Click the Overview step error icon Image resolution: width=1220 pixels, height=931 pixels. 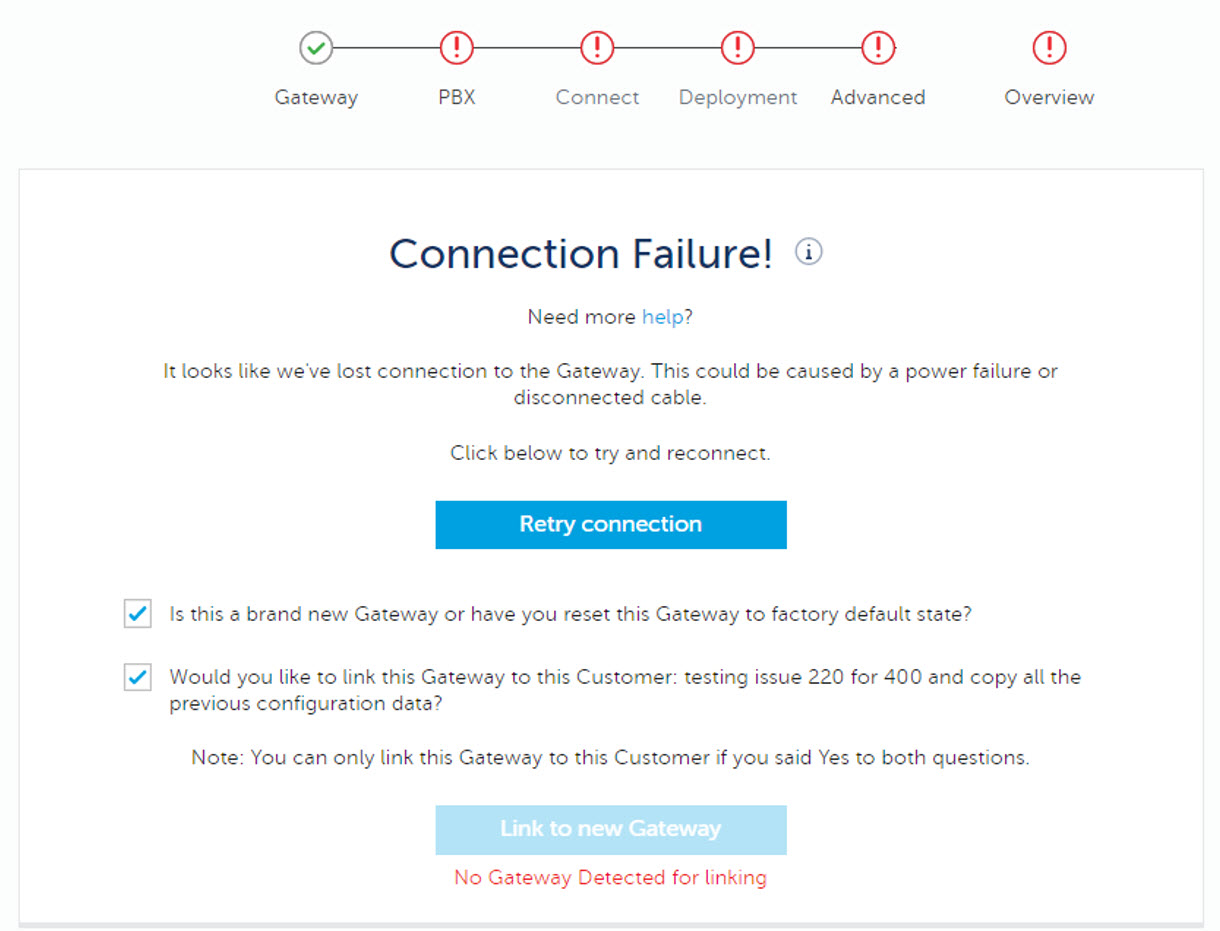pos(1049,47)
